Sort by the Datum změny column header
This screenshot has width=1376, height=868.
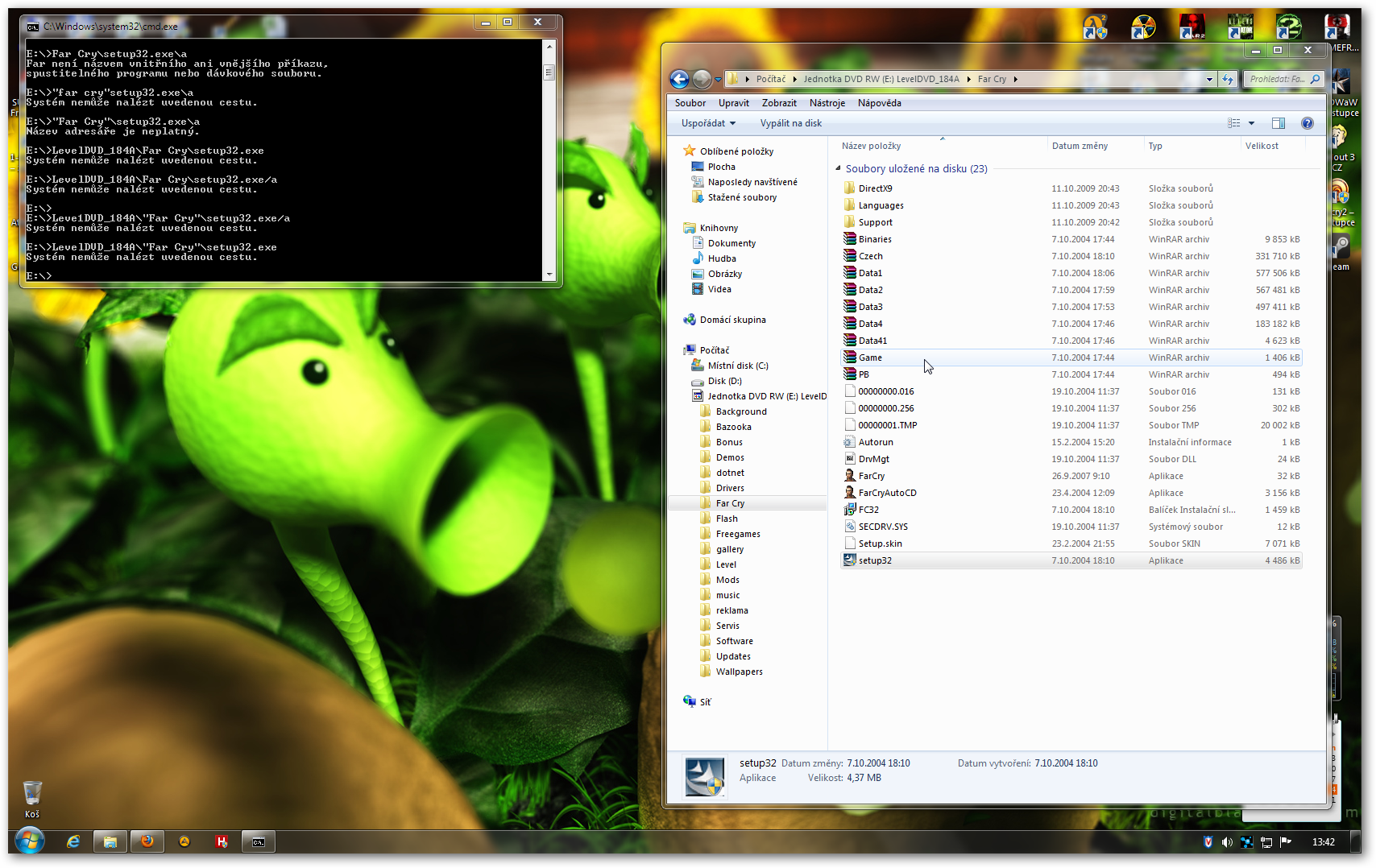[1080, 146]
